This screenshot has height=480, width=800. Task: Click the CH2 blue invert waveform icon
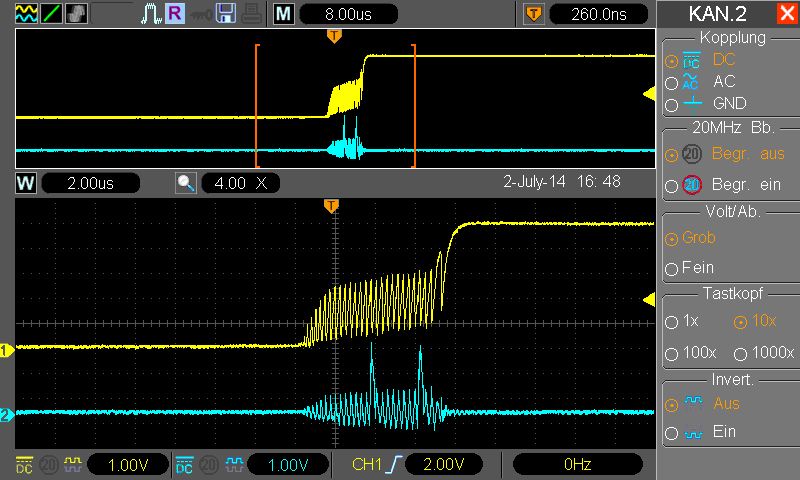pyautogui.click(x=234, y=464)
